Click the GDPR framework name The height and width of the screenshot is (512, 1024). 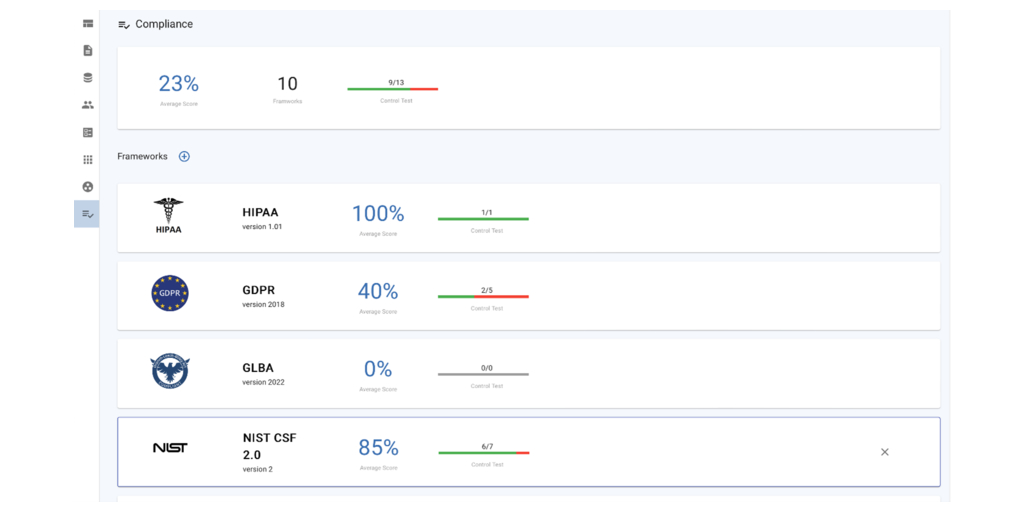coord(260,290)
